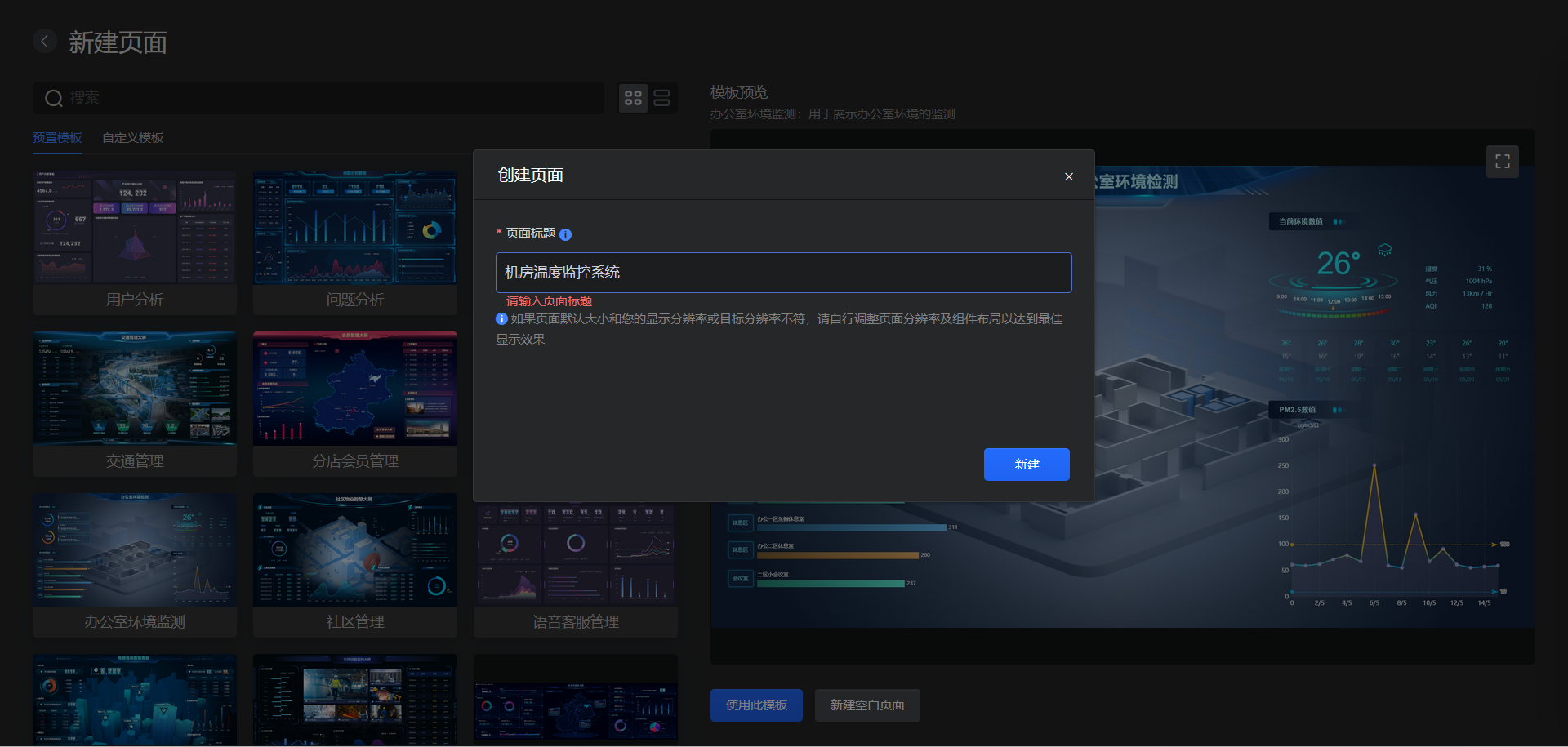Viewport: 1568px width, 747px height.
Task: Click inside the page title input field
Action: (x=783, y=272)
